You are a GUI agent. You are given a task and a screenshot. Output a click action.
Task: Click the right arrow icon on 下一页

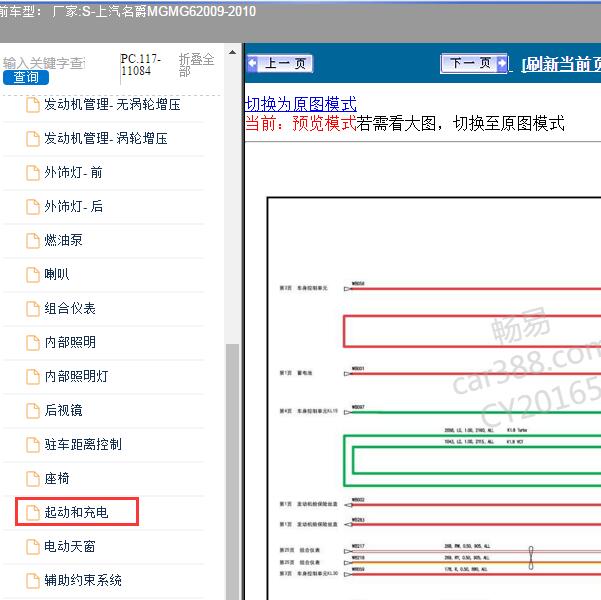(x=502, y=63)
